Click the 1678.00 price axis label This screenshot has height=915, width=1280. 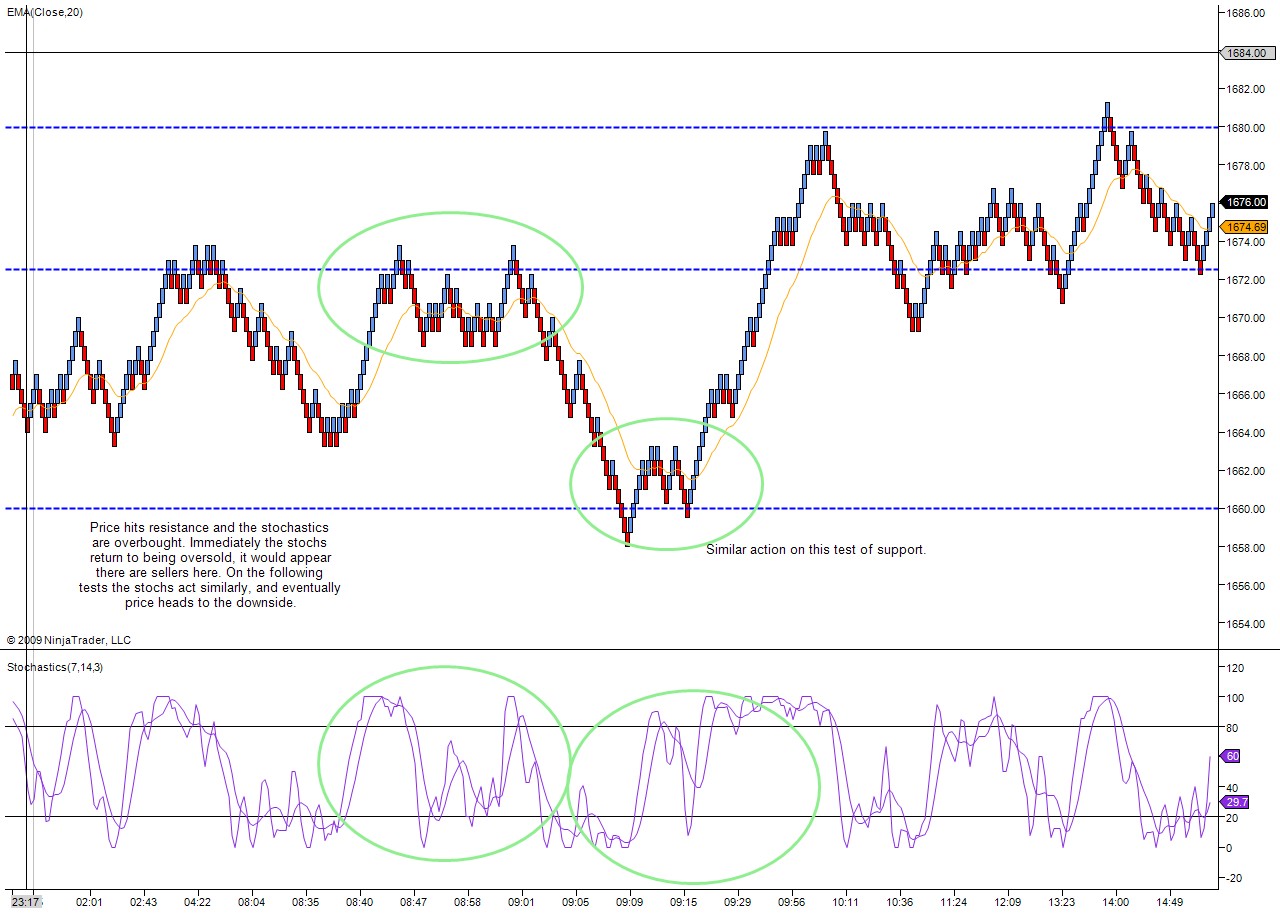tap(1246, 166)
